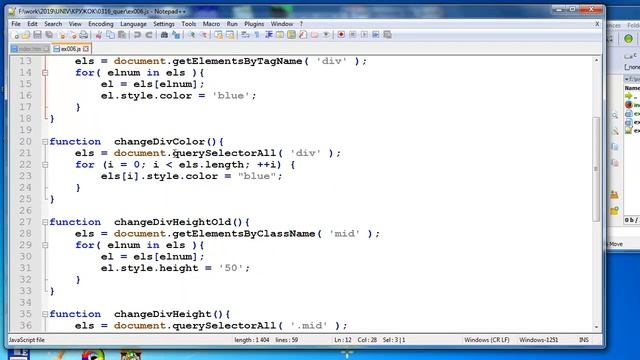Click Move button in background window
640x360 pixels.
coord(616,244)
